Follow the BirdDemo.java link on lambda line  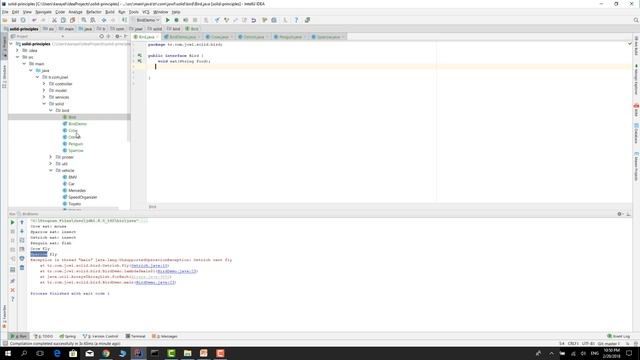(x=178, y=271)
